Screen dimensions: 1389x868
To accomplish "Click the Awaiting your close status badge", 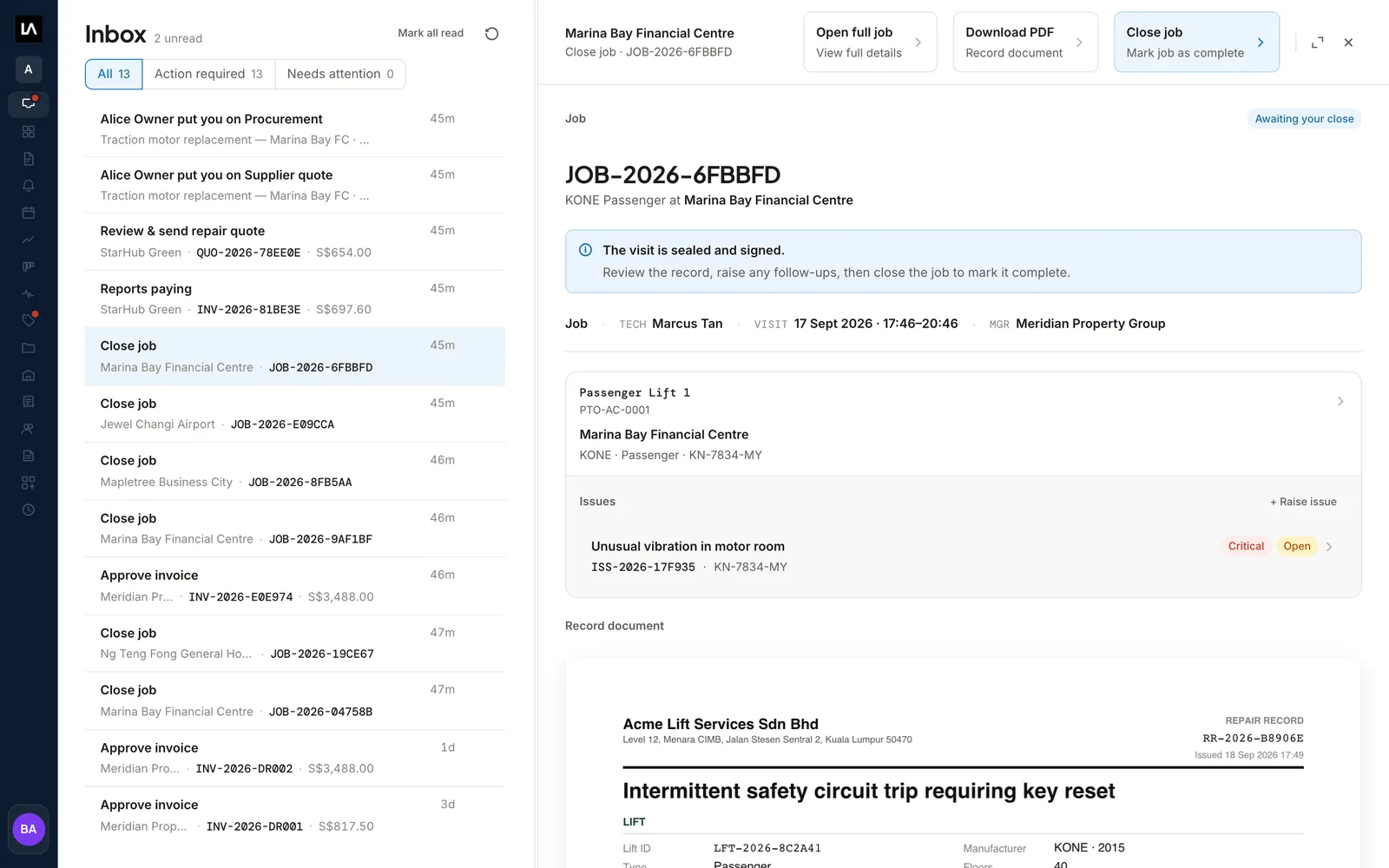I will tap(1304, 119).
